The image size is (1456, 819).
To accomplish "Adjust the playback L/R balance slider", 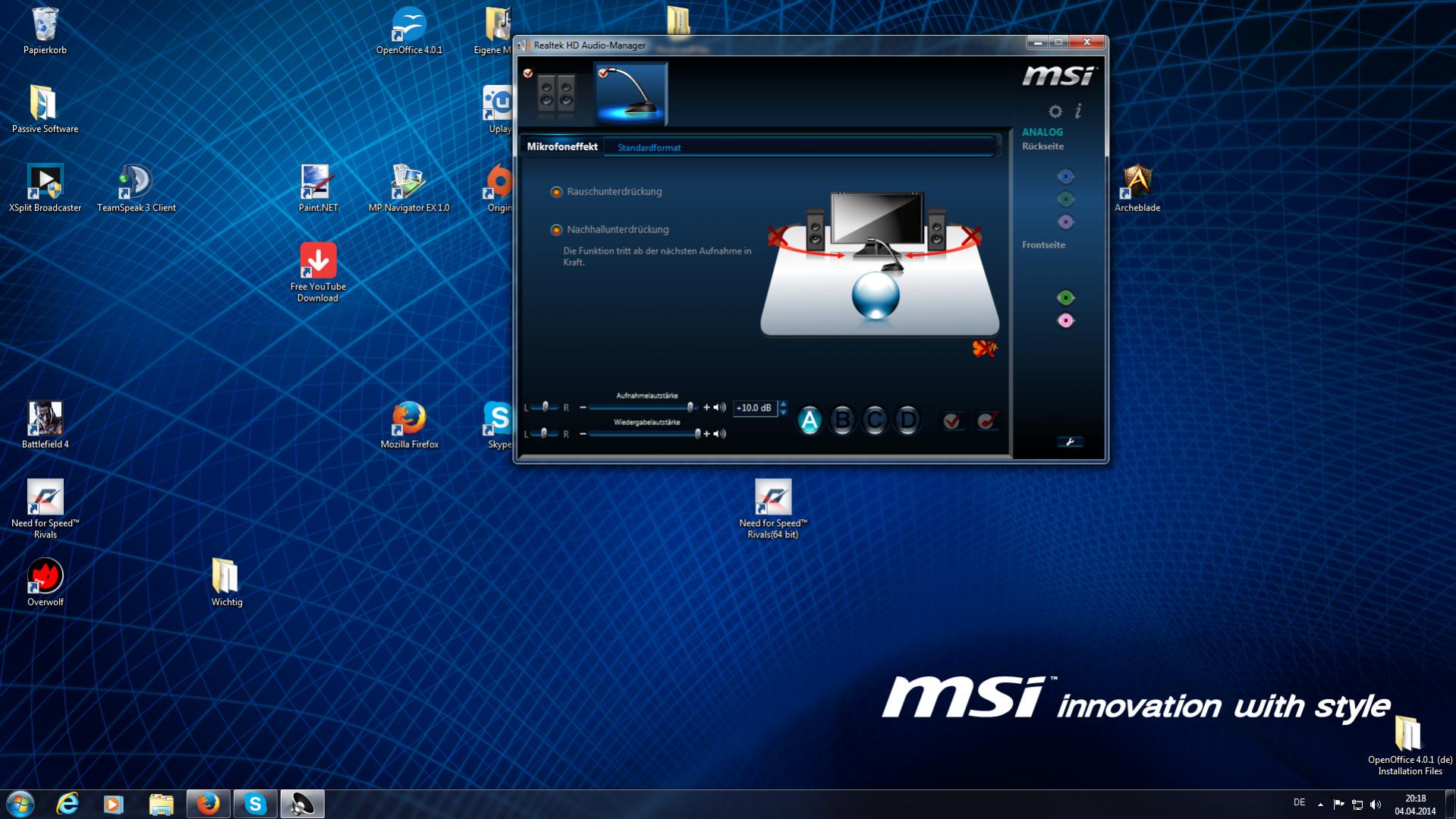I will [x=545, y=434].
